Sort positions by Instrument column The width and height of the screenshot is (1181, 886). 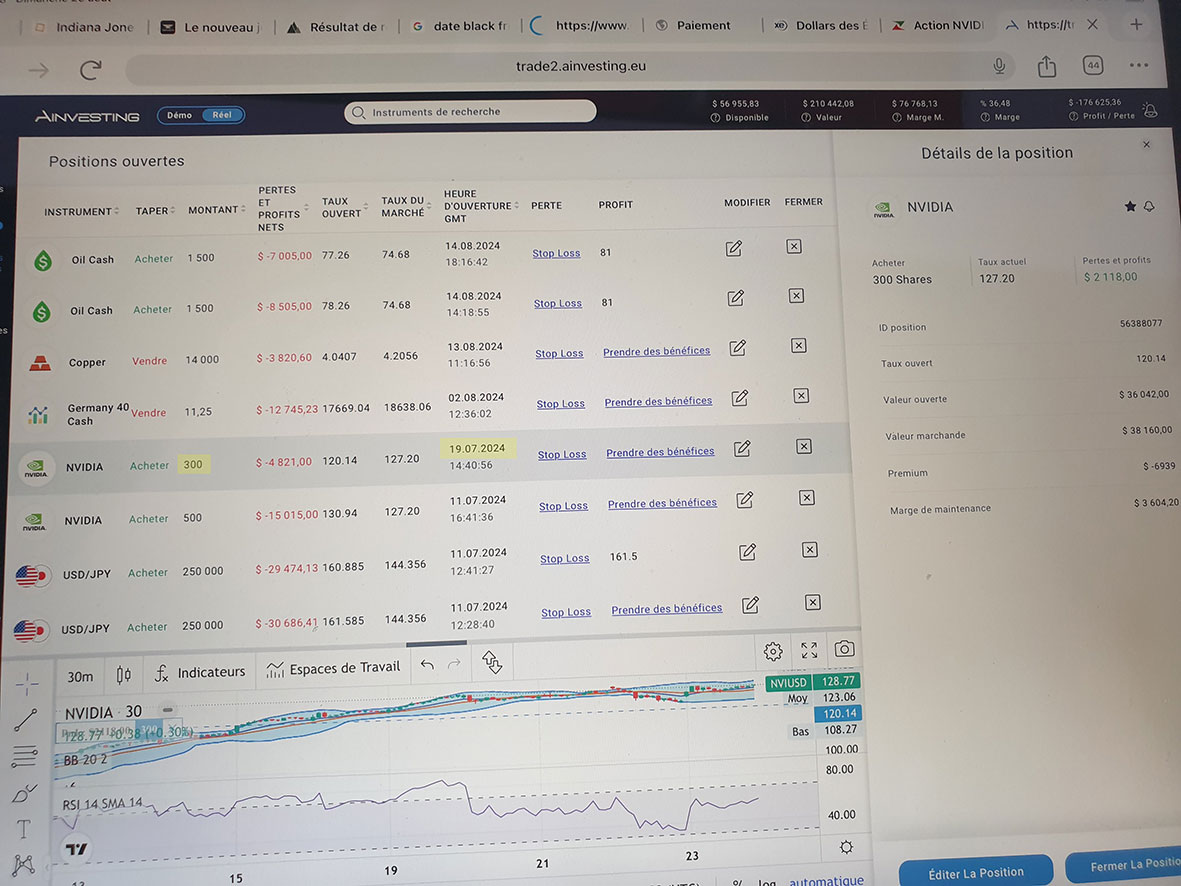[80, 212]
